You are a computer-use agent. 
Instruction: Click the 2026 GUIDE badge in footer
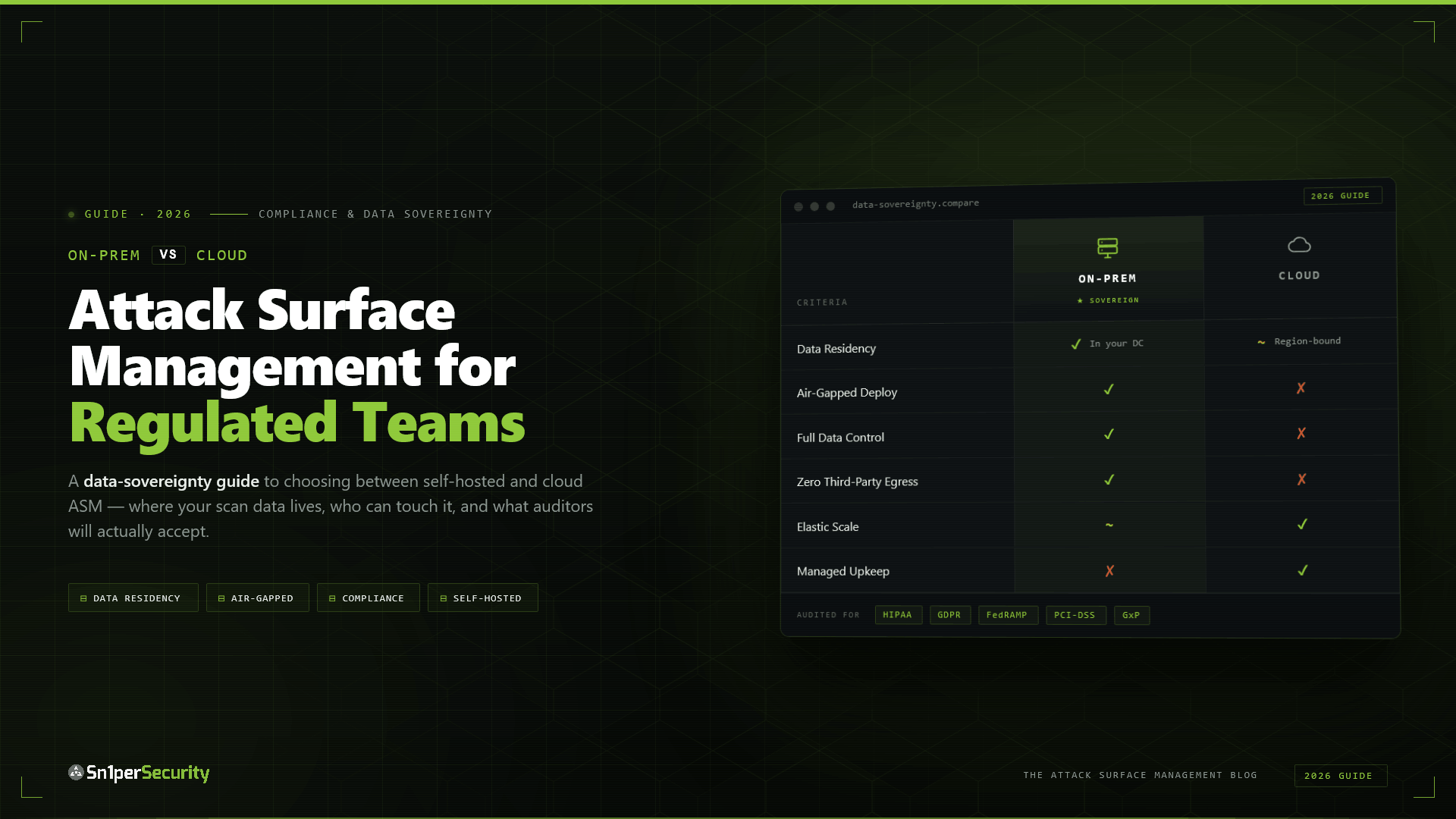tap(1341, 776)
